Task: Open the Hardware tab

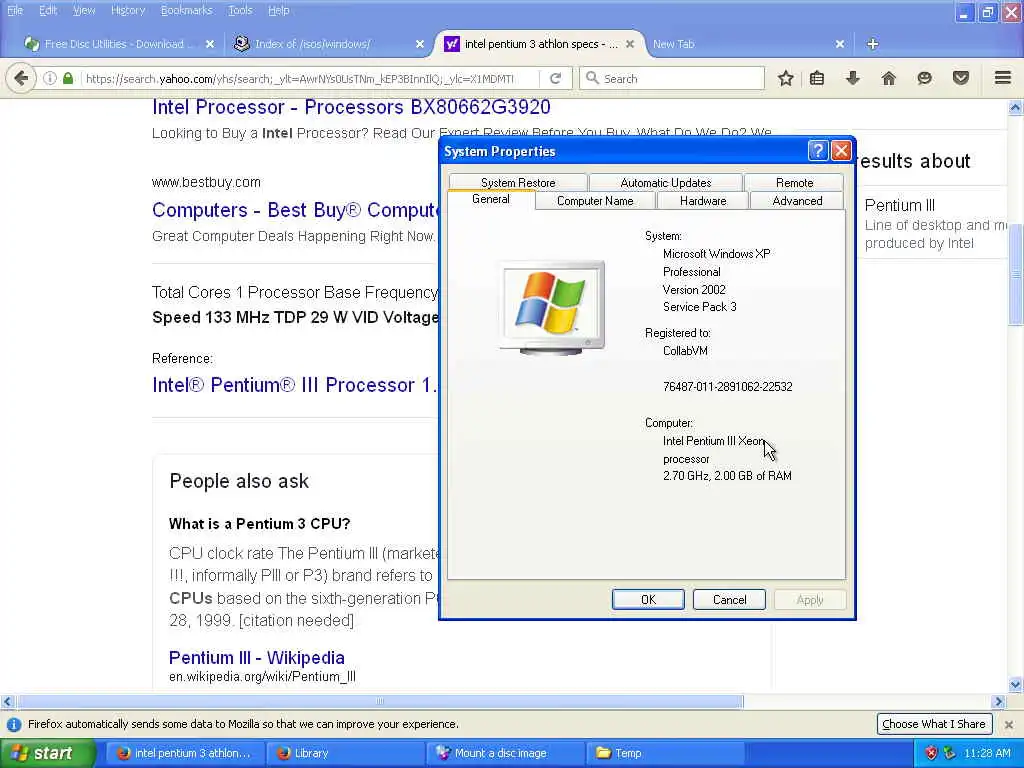Action: (703, 200)
